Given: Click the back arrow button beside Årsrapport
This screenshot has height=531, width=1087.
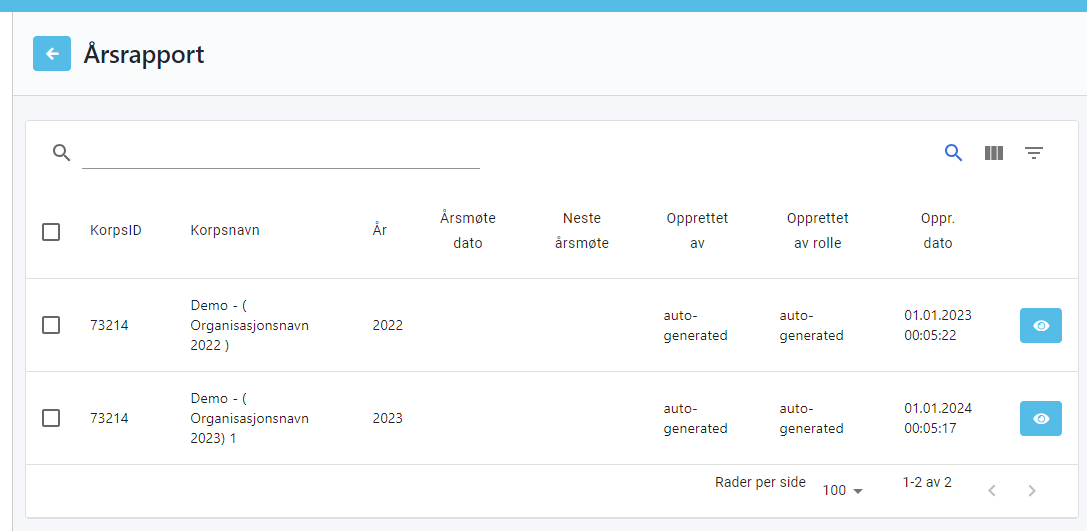Looking at the screenshot, I should click(x=52, y=54).
